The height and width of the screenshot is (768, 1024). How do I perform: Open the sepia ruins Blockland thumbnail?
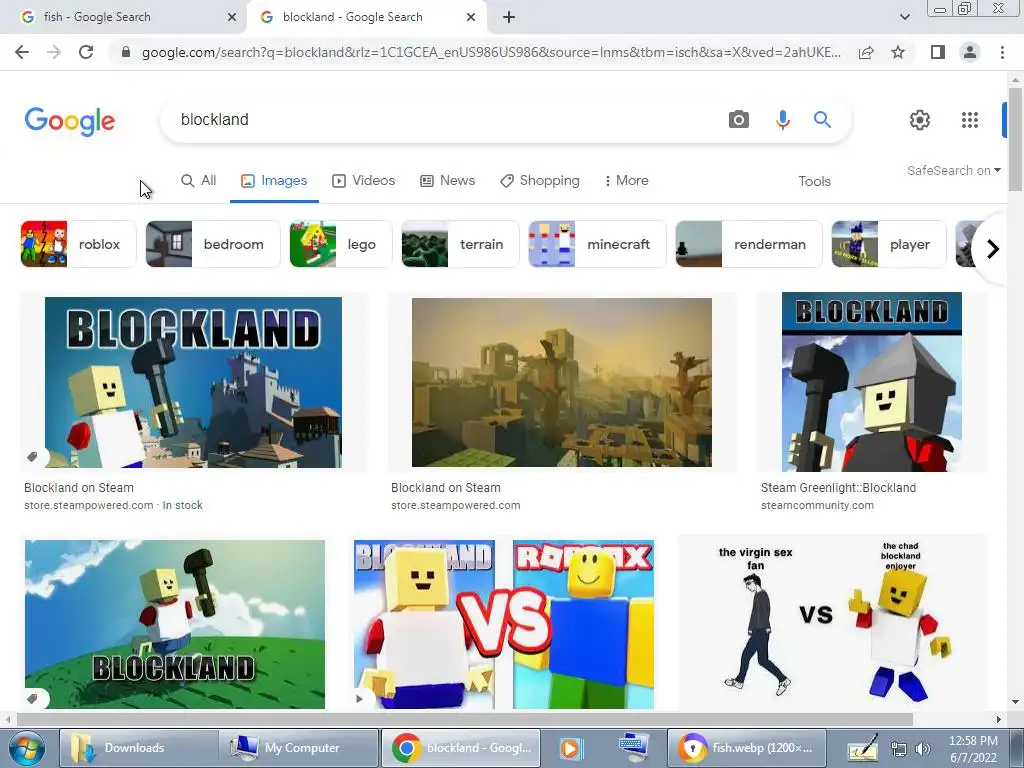coord(562,382)
